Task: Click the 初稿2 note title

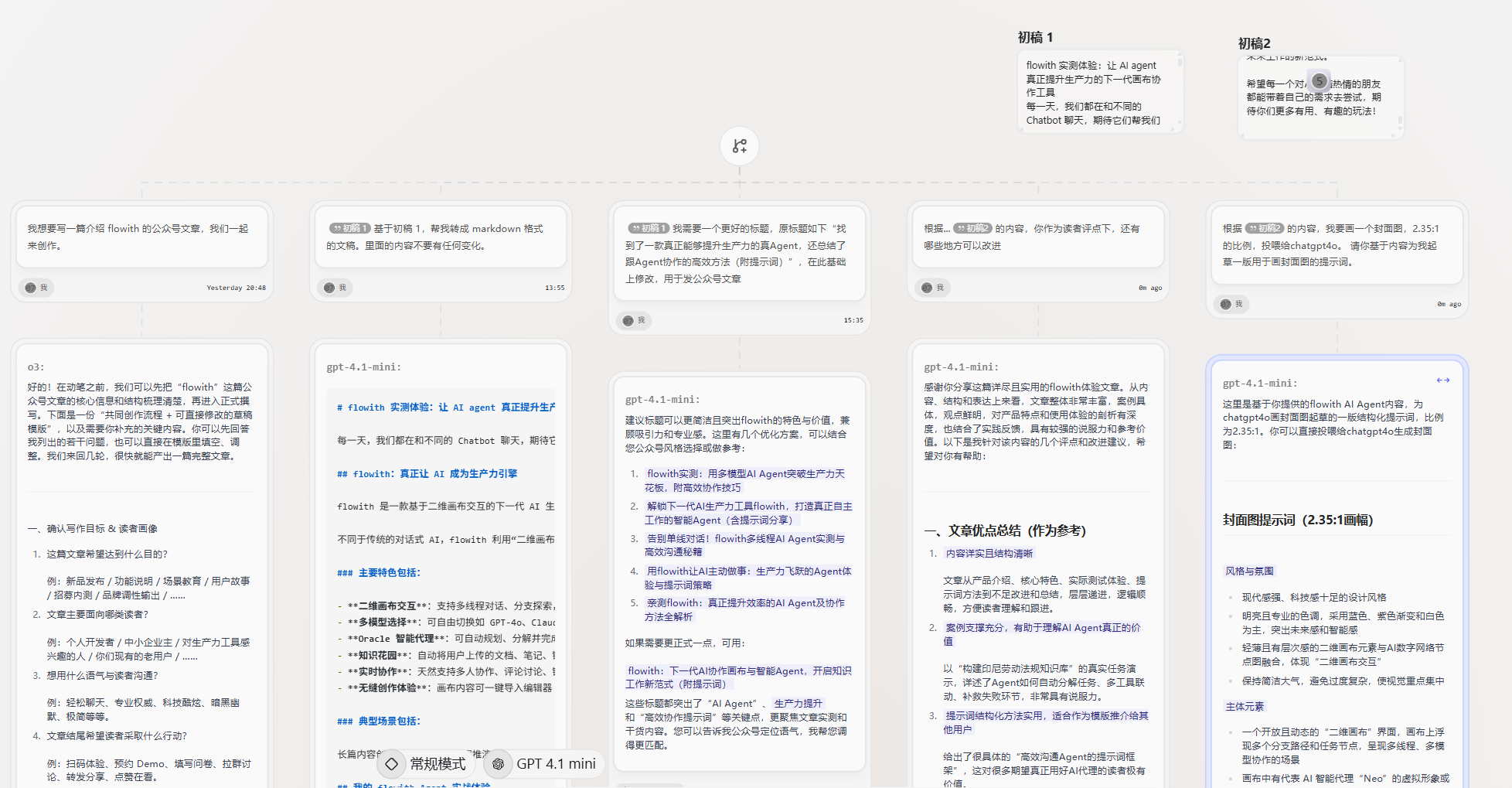Action: 1254,43
